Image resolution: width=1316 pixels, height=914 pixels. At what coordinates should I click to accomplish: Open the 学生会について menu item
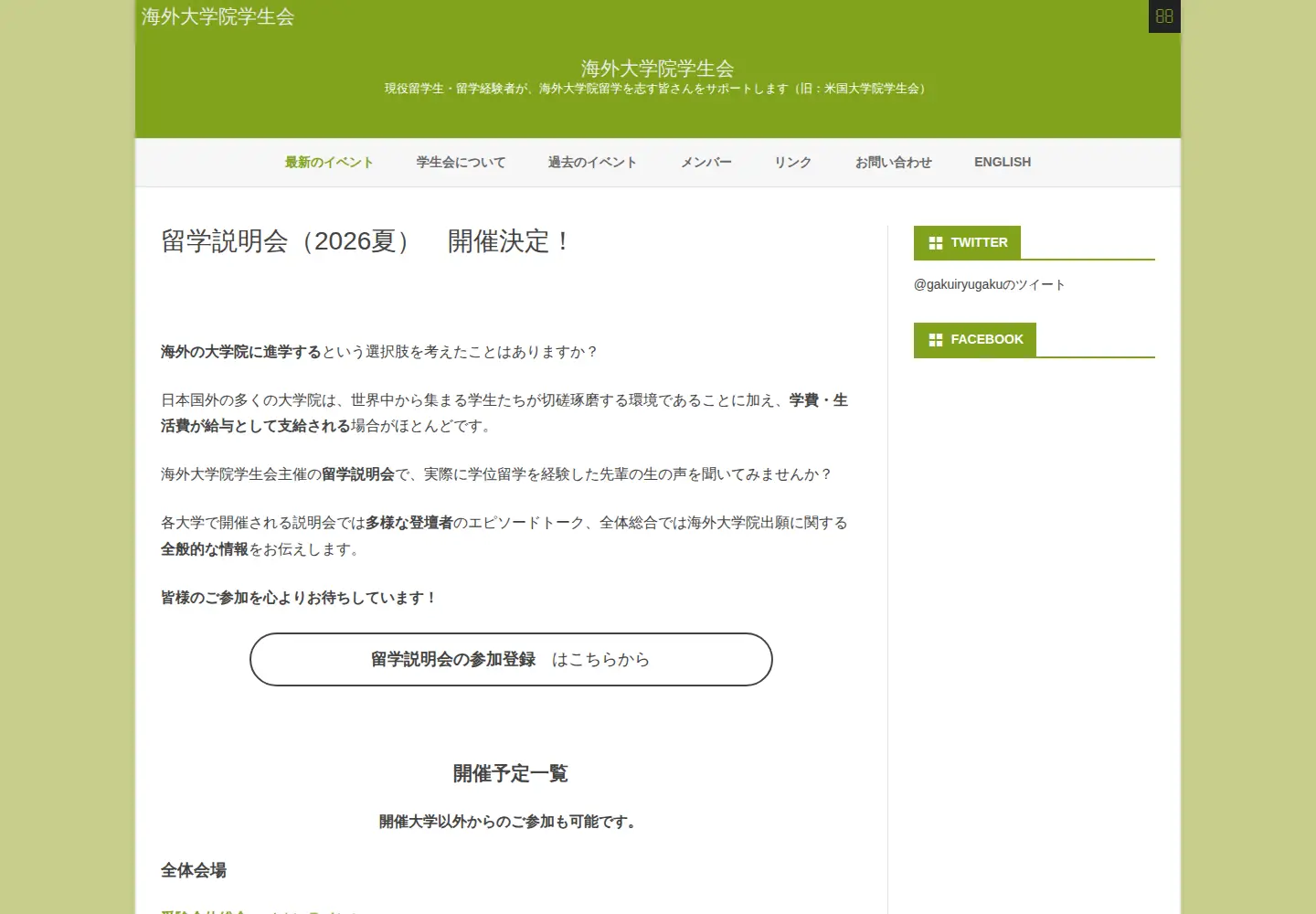(461, 163)
